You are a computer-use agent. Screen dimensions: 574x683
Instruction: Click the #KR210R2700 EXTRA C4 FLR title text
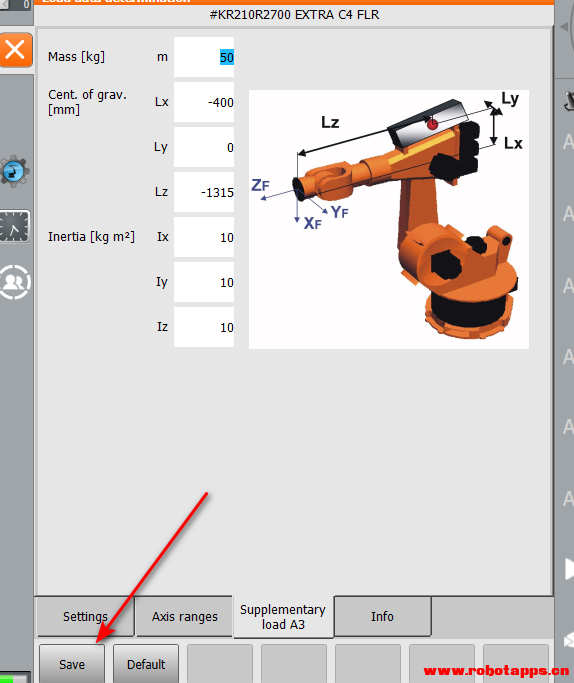click(x=294, y=15)
